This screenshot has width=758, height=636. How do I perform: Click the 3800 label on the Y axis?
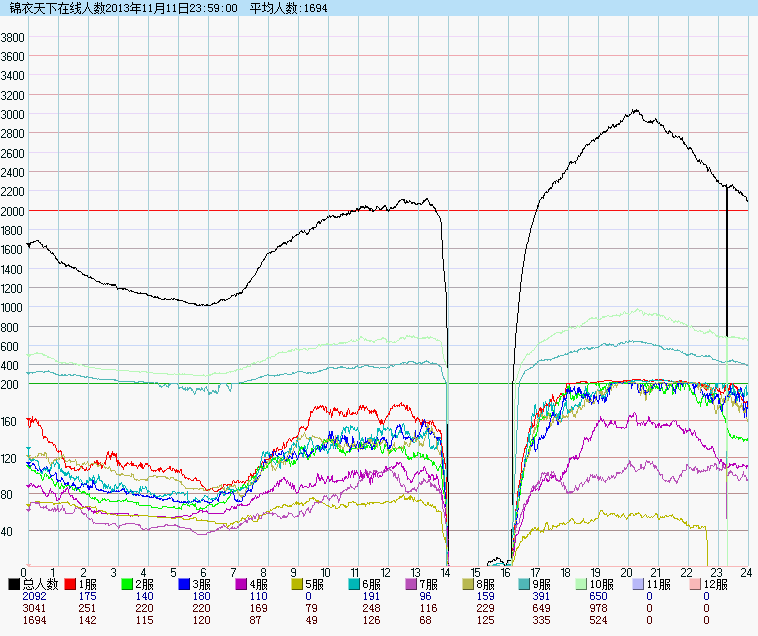(x=13, y=37)
